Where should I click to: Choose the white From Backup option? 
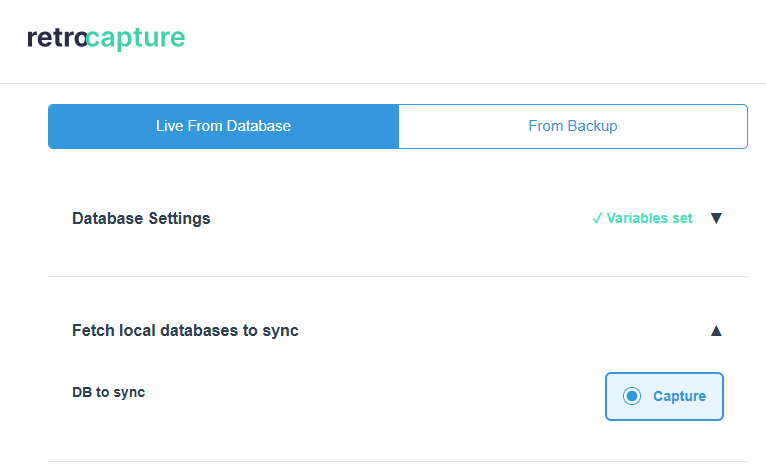(572, 126)
